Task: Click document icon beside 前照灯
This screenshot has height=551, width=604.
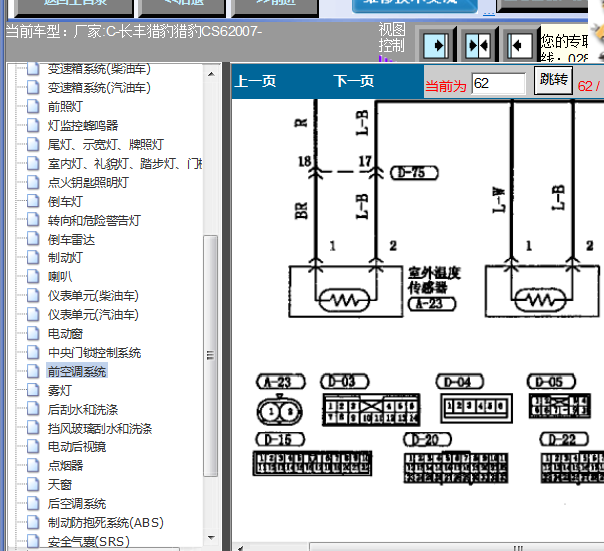Action: (x=33, y=106)
